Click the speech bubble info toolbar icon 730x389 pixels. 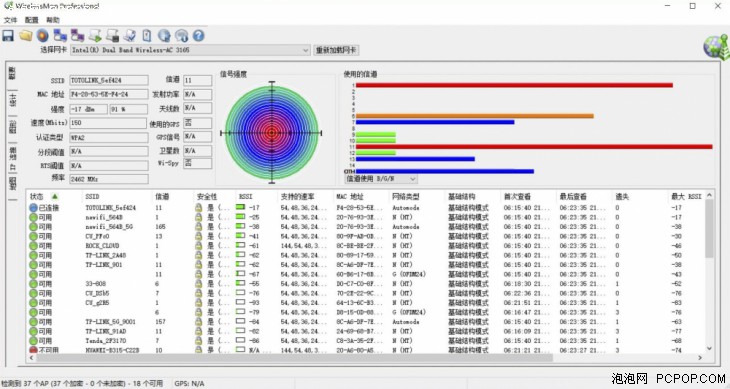pos(182,35)
